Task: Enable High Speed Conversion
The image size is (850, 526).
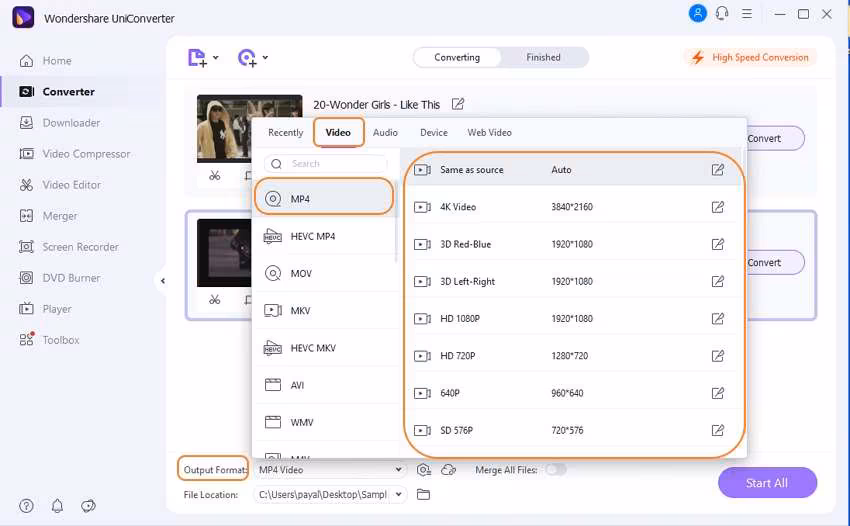Action: 751,57
